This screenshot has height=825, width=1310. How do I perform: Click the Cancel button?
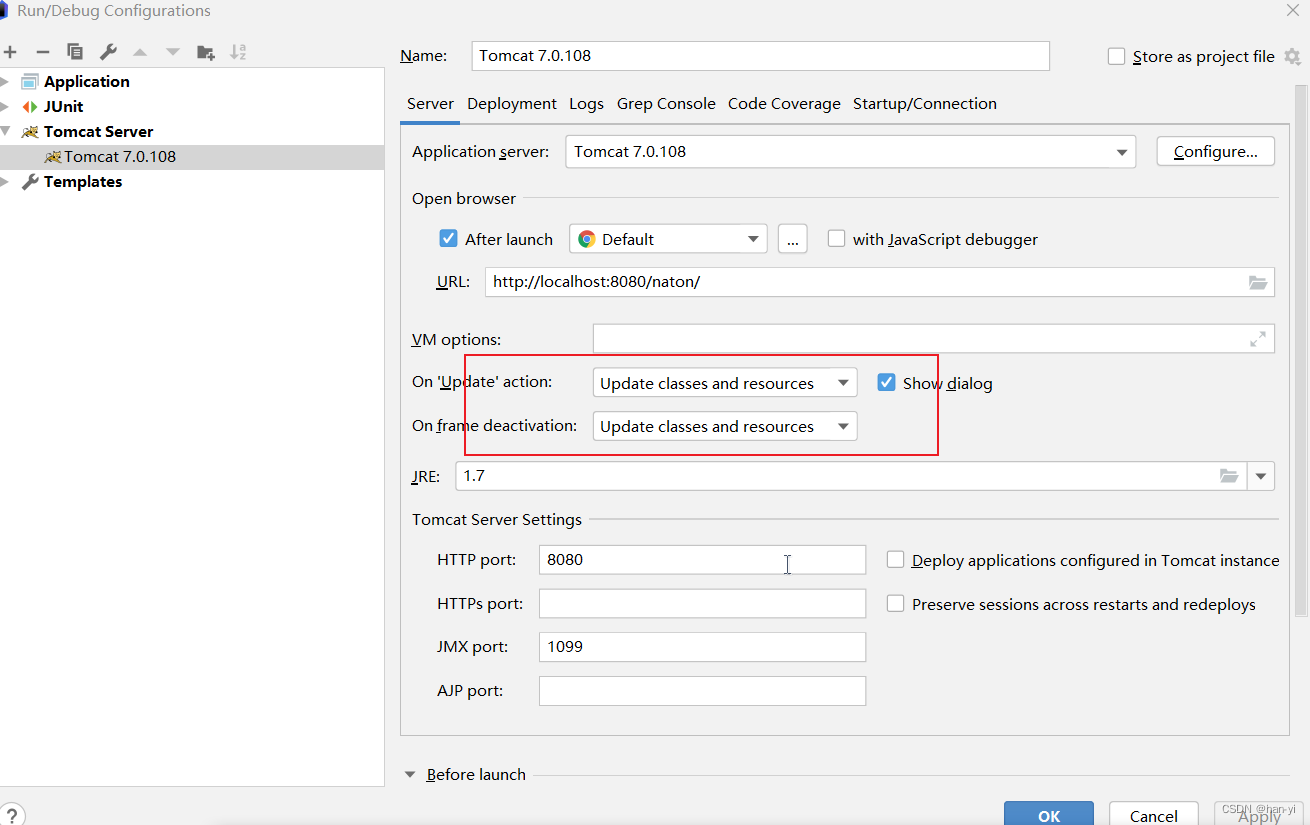(1154, 815)
